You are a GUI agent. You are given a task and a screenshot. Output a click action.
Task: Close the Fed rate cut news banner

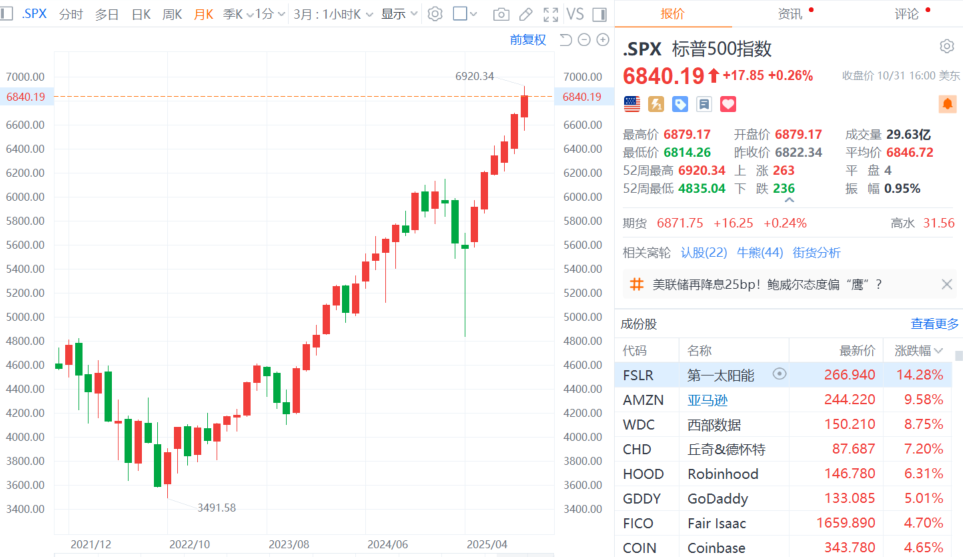click(946, 284)
